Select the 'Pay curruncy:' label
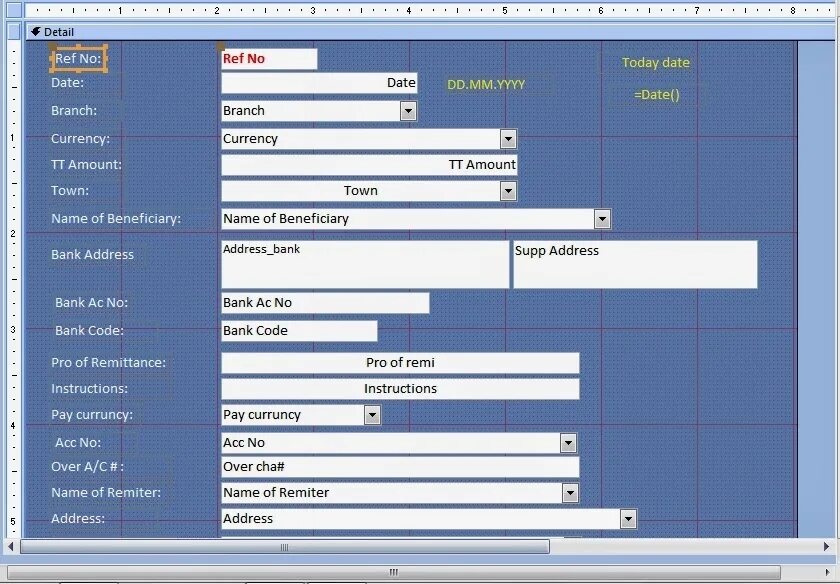This screenshot has width=840, height=584. [x=92, y=415]
